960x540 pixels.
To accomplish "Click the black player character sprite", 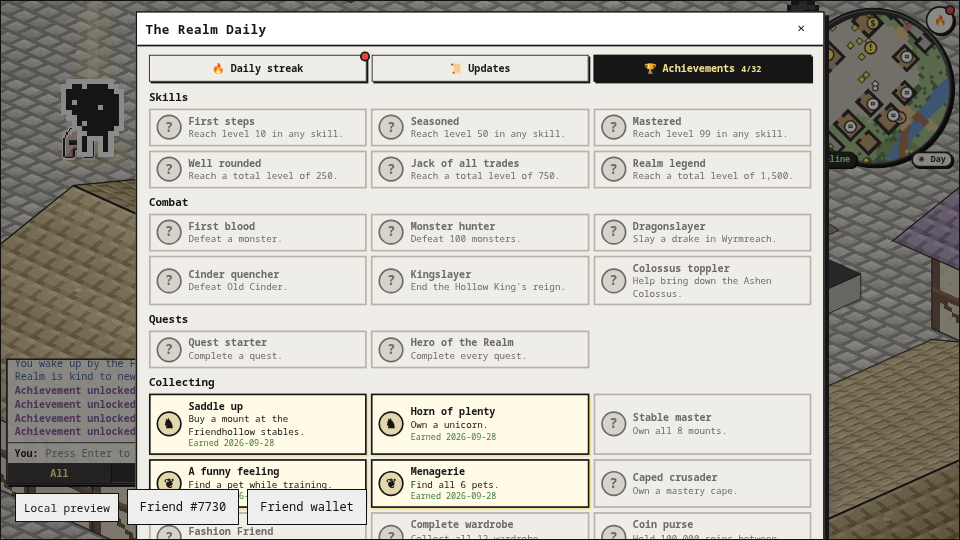I will [94, 120].
